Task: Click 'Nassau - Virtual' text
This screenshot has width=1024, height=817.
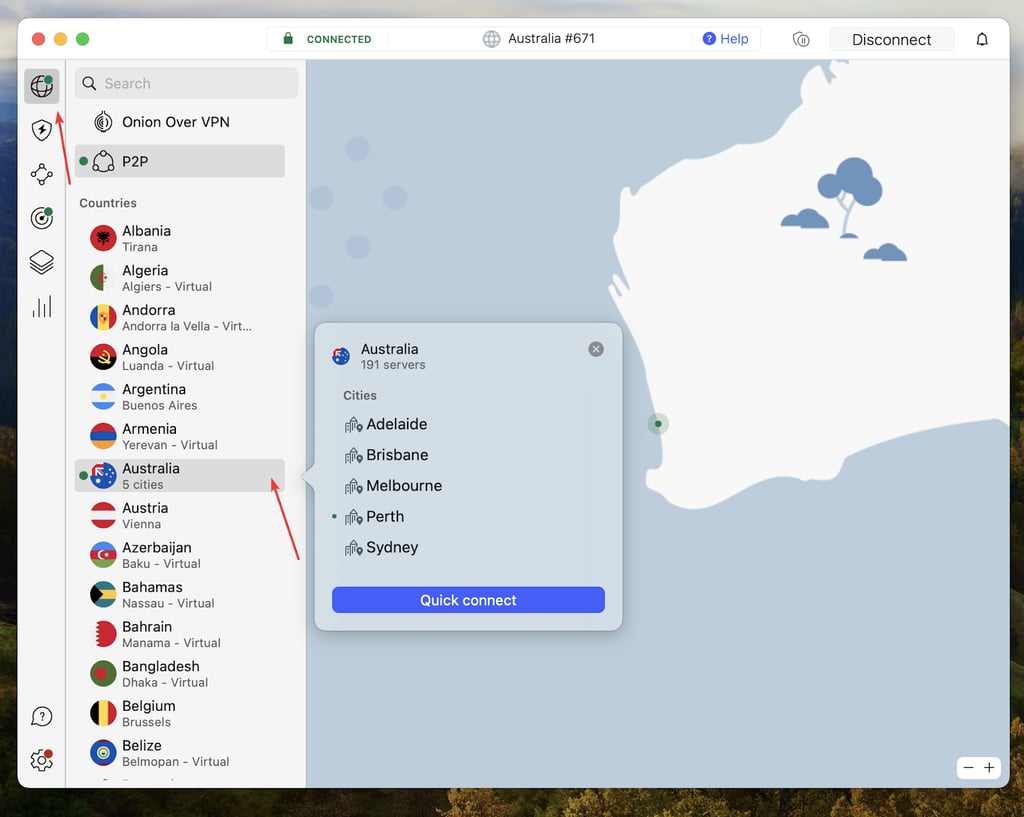Action: coord(168,603)
